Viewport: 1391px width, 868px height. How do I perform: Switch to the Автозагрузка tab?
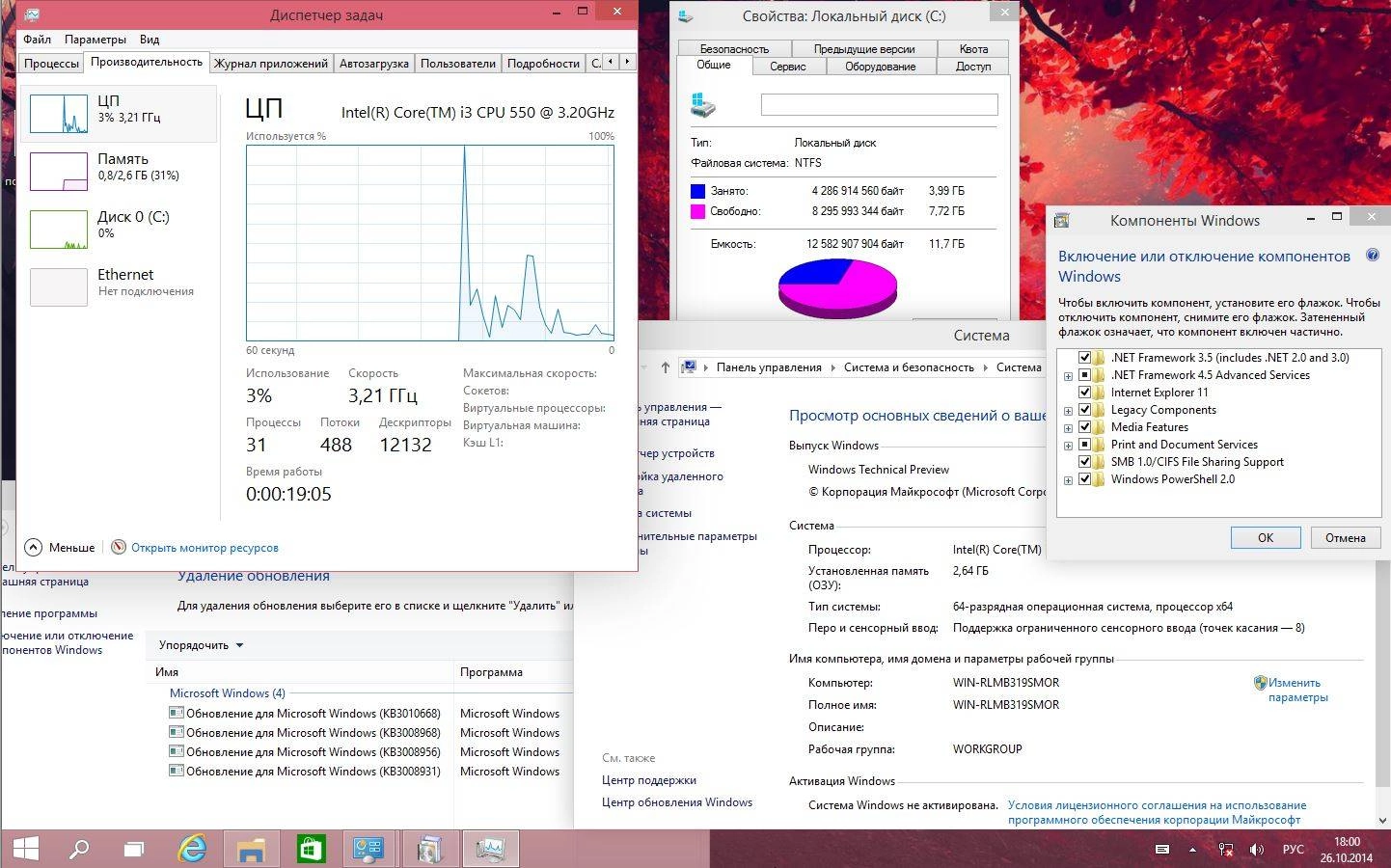(374, 64)
